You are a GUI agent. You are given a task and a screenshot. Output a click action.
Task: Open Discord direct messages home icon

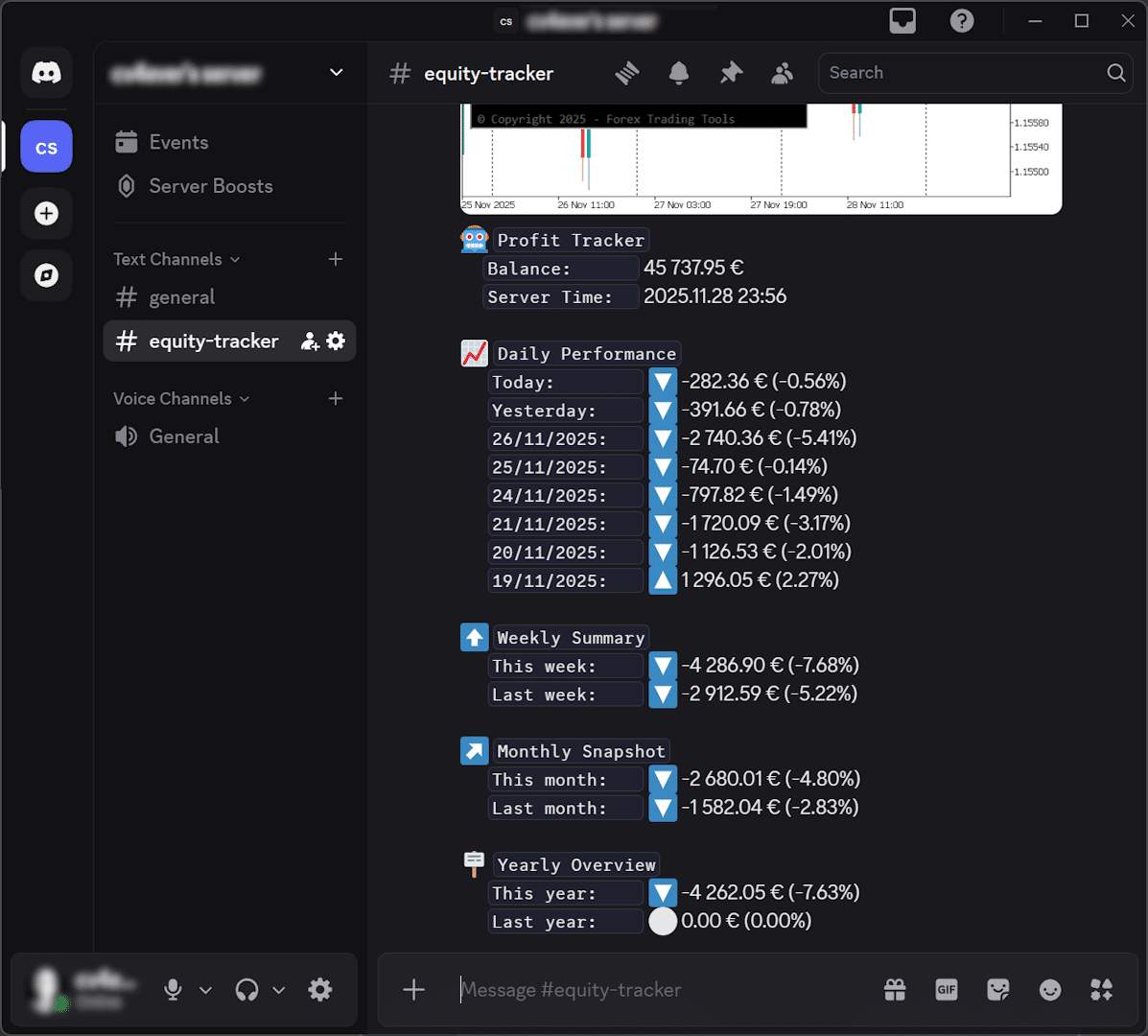pos(46,73)
